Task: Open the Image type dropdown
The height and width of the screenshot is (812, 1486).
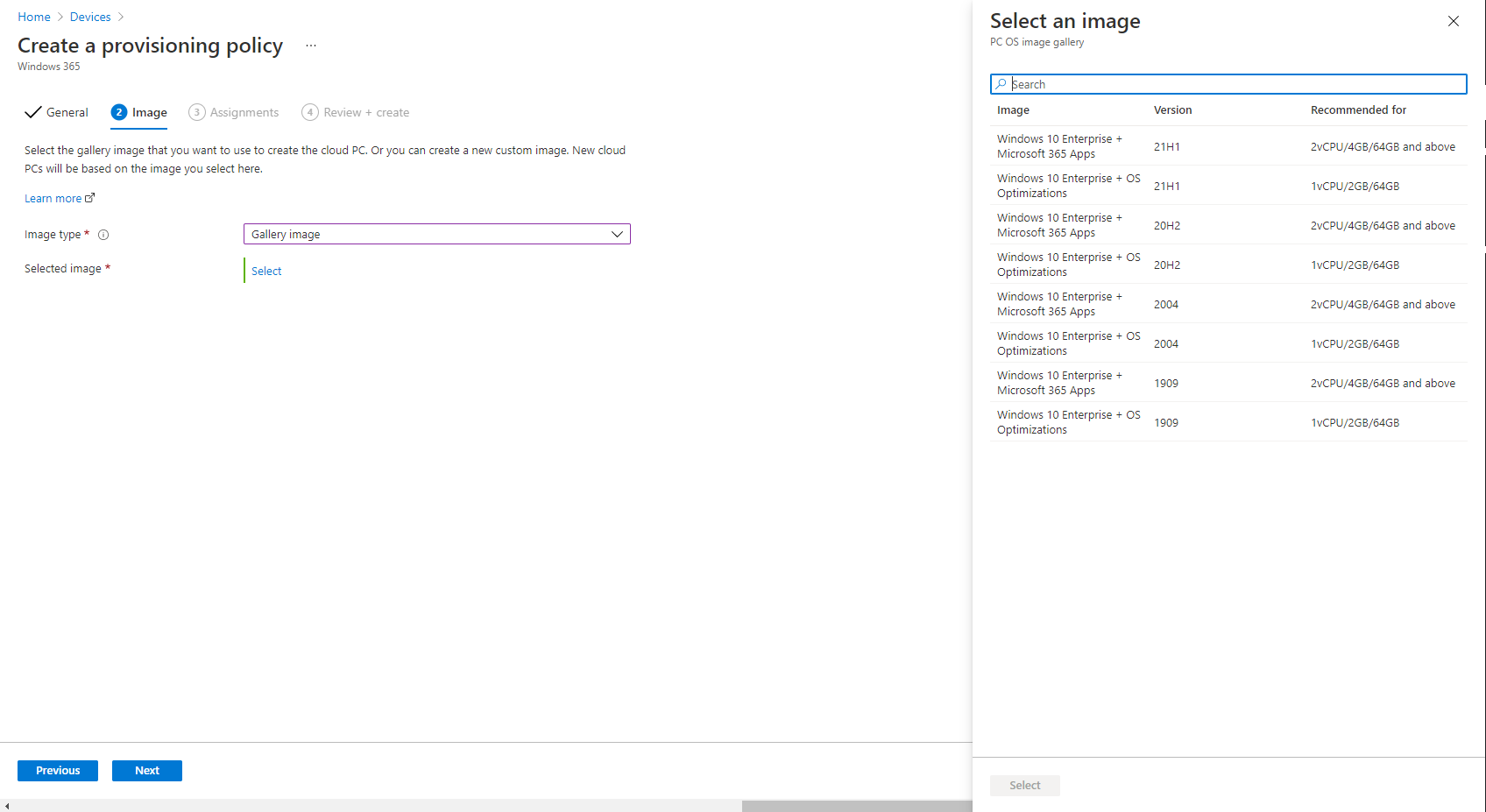Action: [436, 234]
